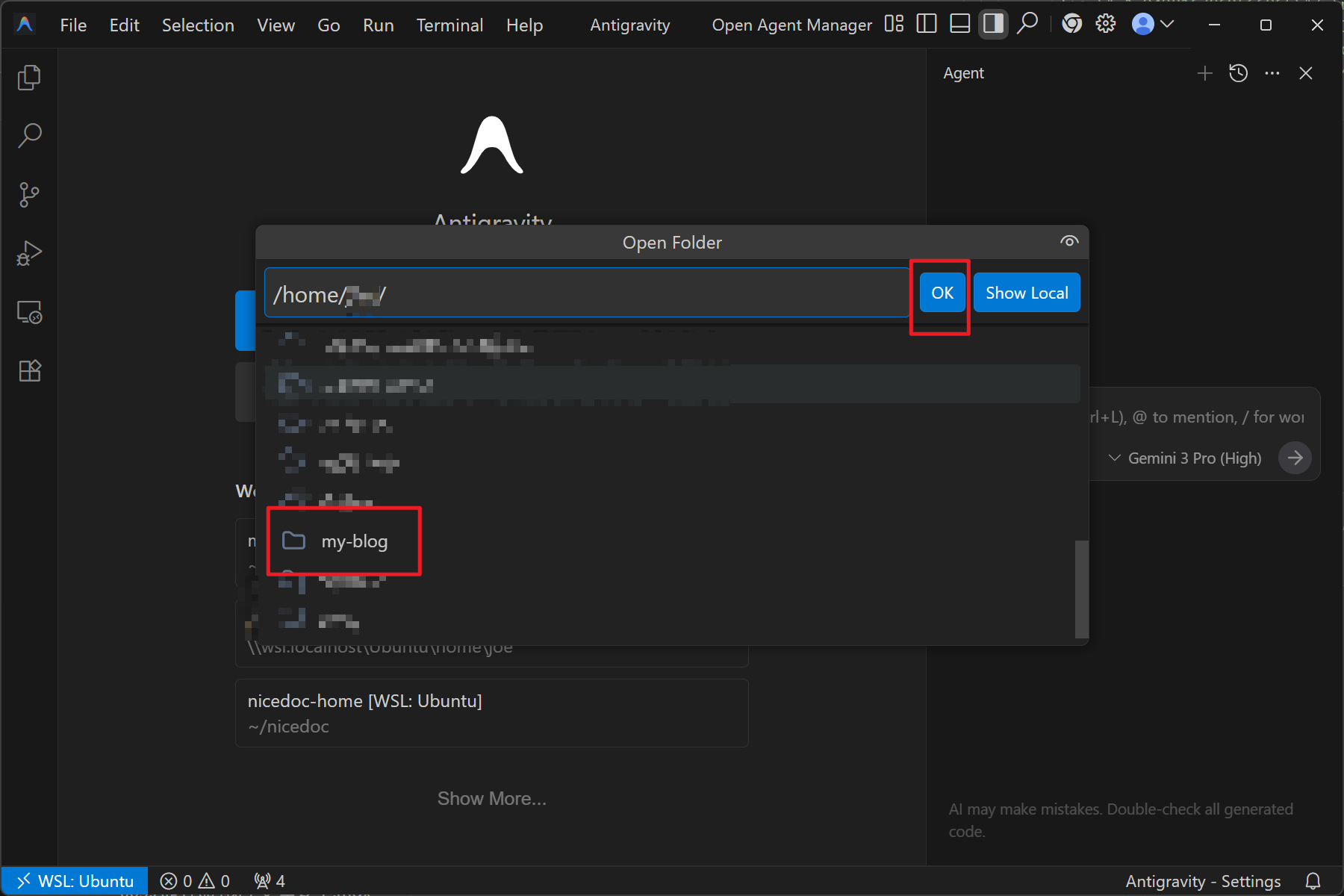The width and height of the screenshot is (1344, 896).
Task: Toggle the primary side bar layout
Action: click(927, 25)
